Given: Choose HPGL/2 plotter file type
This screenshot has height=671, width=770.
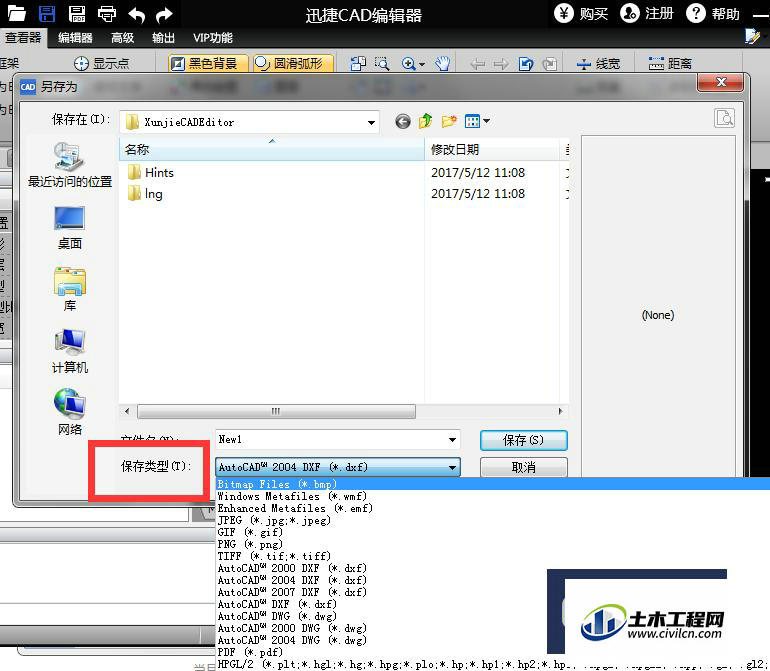Looking at the screenshot, I should pos(493,665).
